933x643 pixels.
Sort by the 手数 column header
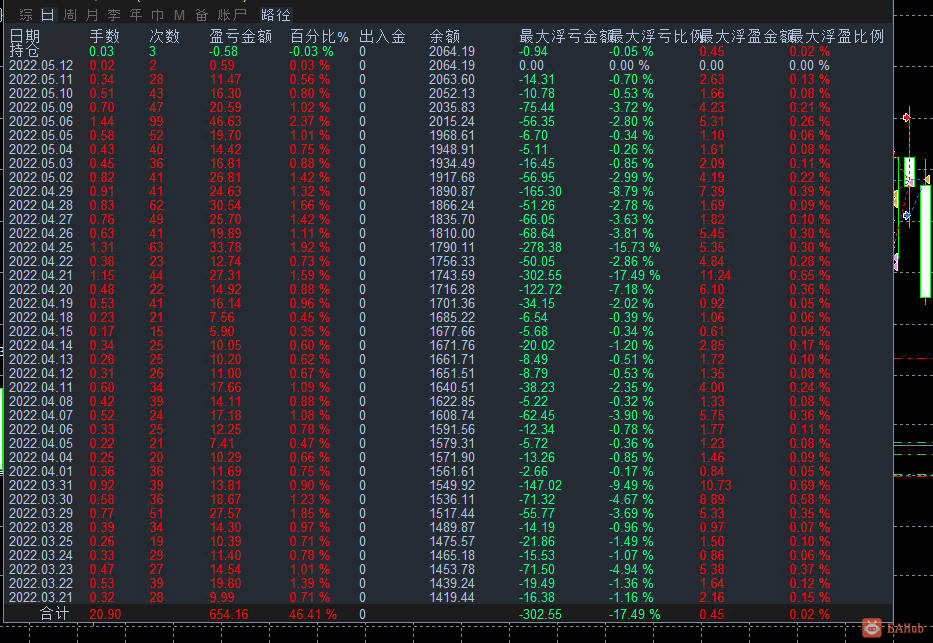pos(105,37)
